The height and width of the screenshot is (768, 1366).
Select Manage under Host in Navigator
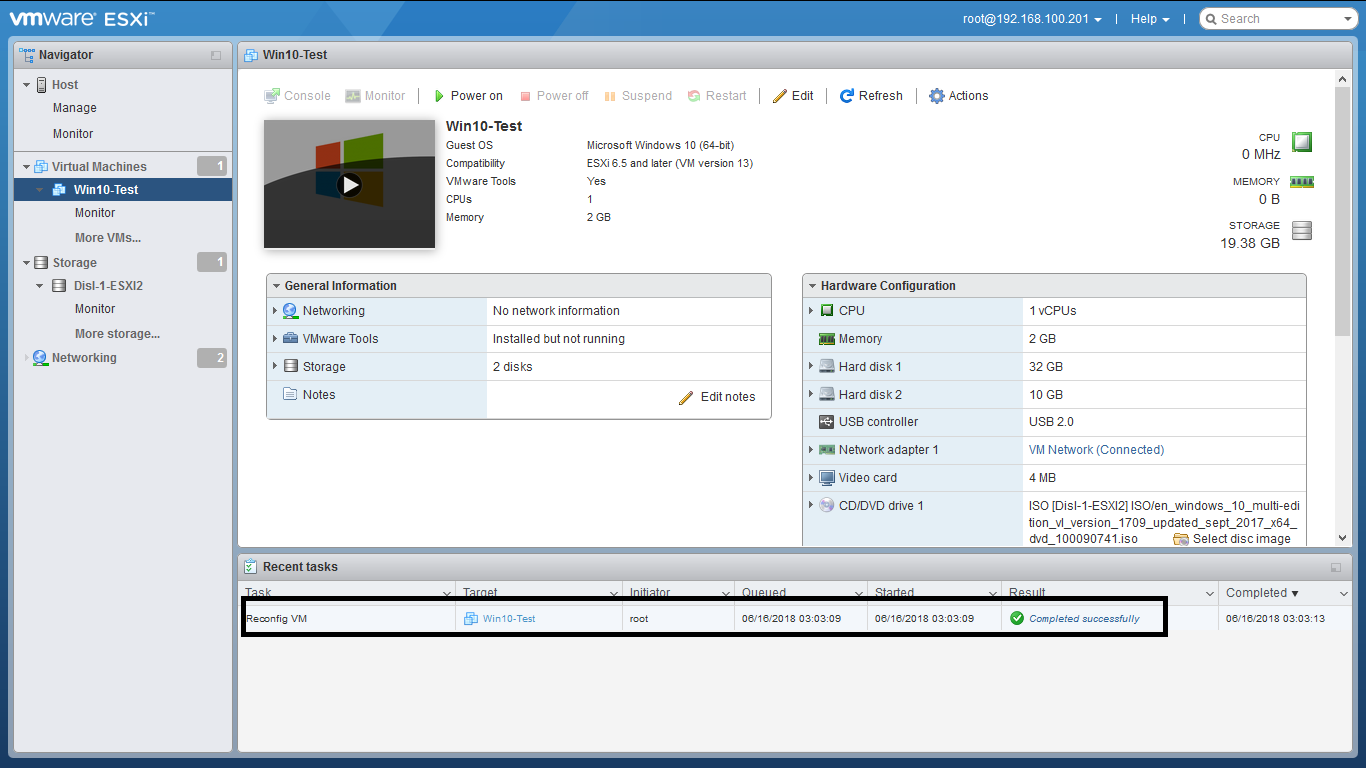click(75, 108)
